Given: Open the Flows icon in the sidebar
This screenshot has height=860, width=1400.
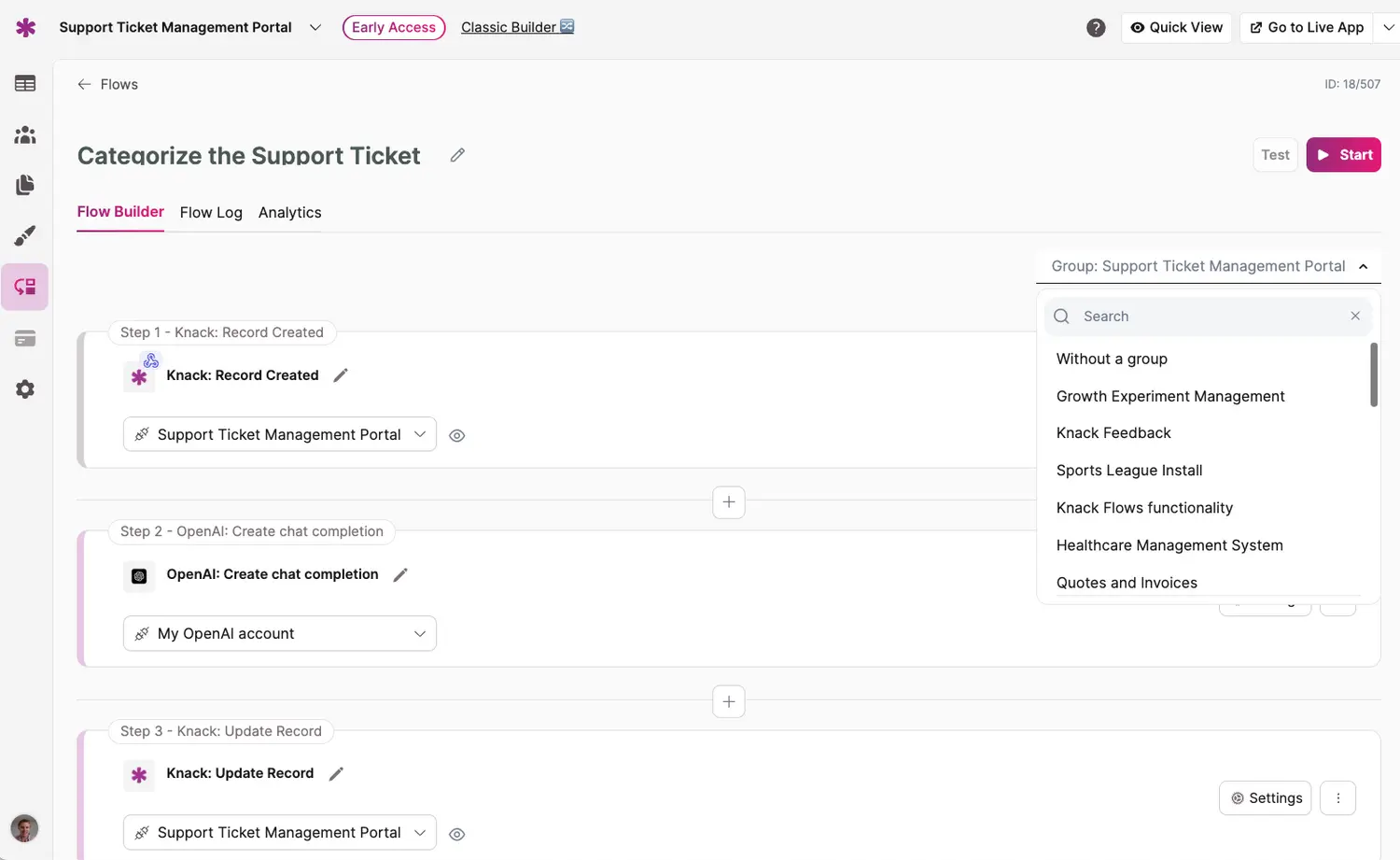Looking at the screenshot, I should tap(25, 287).
